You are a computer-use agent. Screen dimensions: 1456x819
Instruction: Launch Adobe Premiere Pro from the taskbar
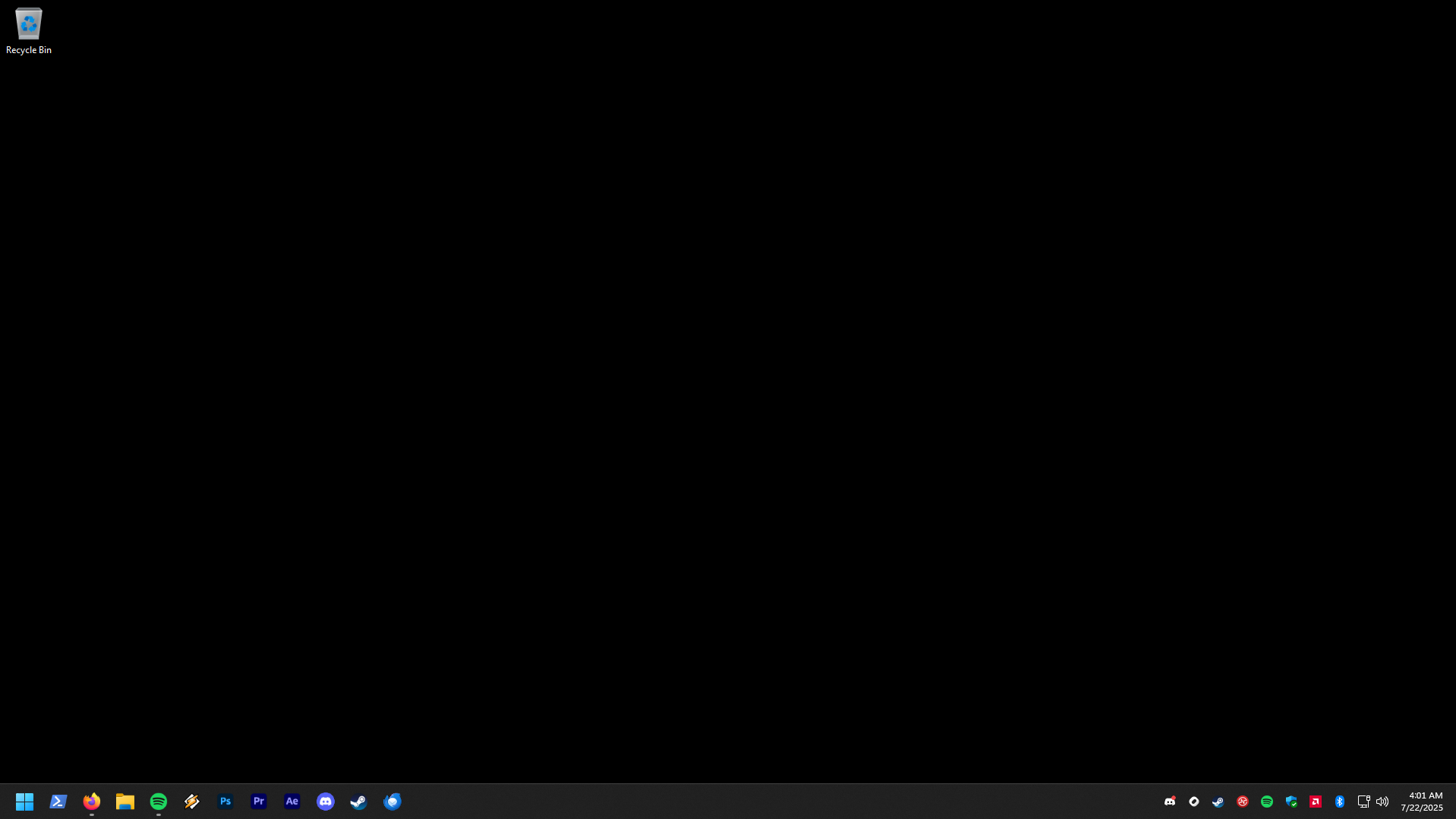(259, 802)
